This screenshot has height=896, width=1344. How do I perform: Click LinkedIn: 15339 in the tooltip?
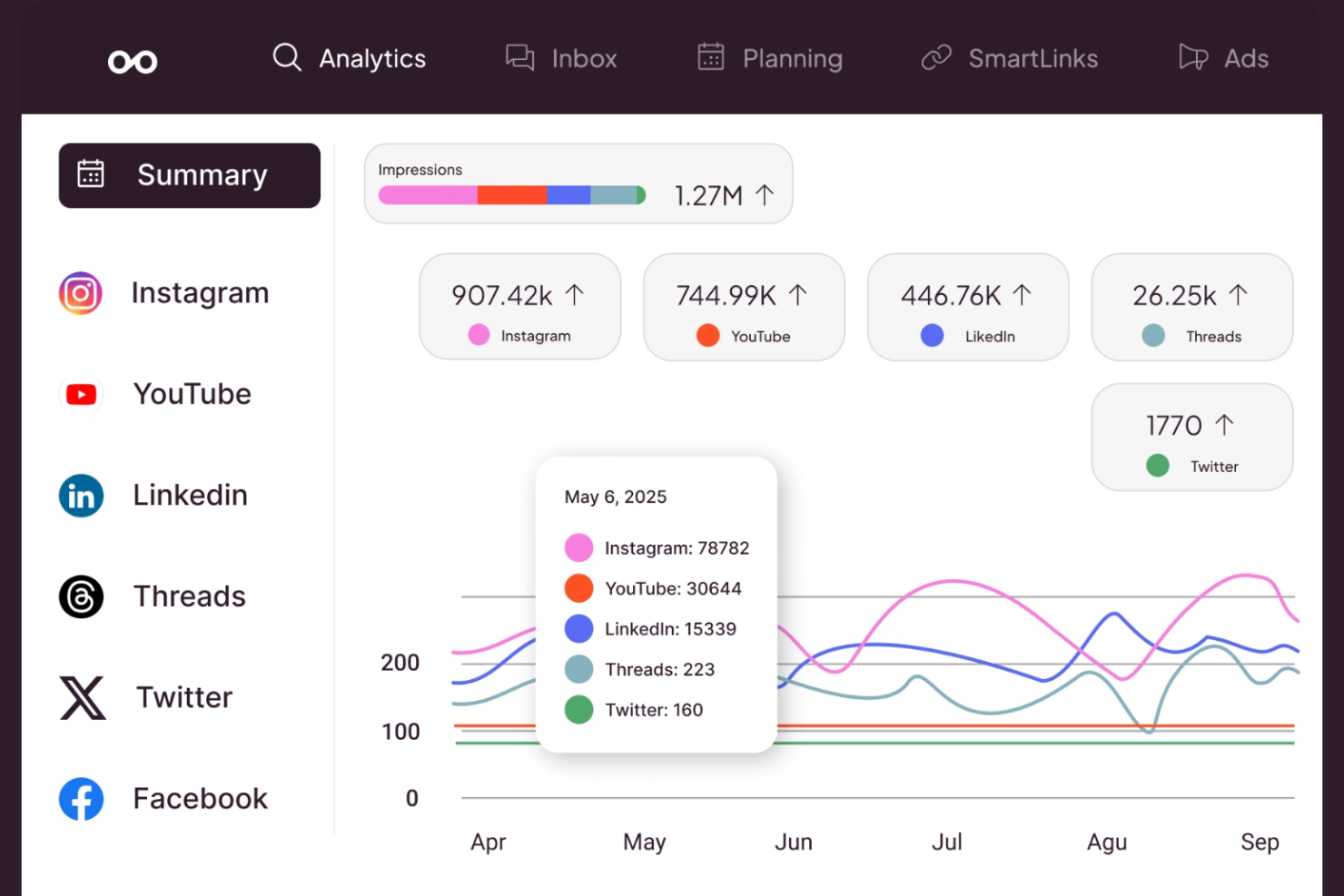click(x=670, y=628)
